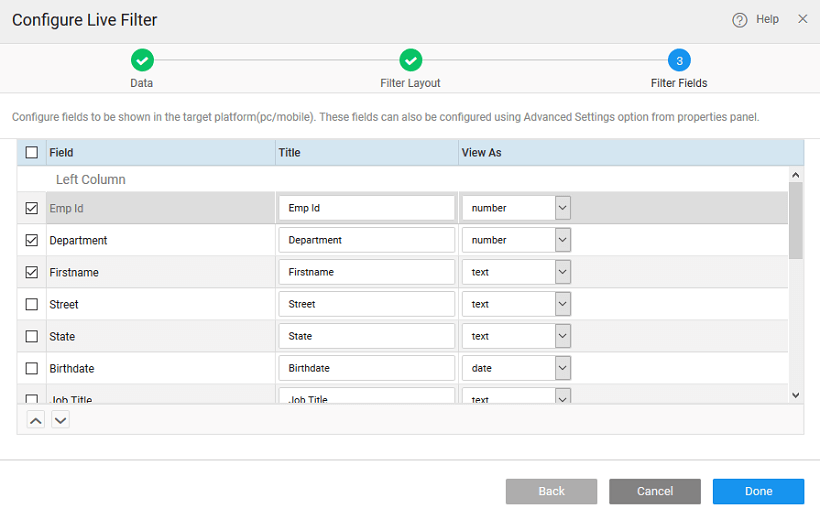This screenshot has height=519, width=820.
Task: Click the Data step checkmark icon
Action: [x=142, y=60]
